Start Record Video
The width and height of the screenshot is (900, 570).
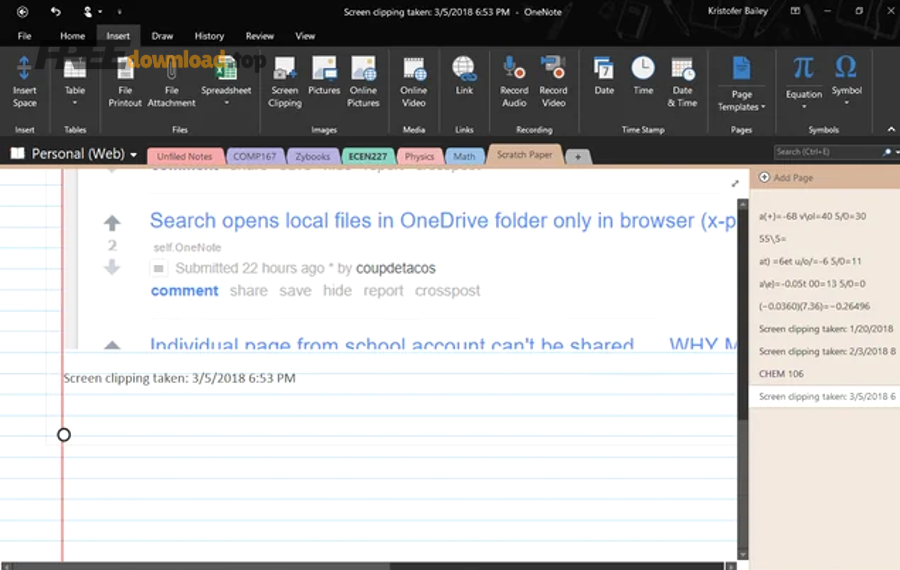(x=553, y=82)
